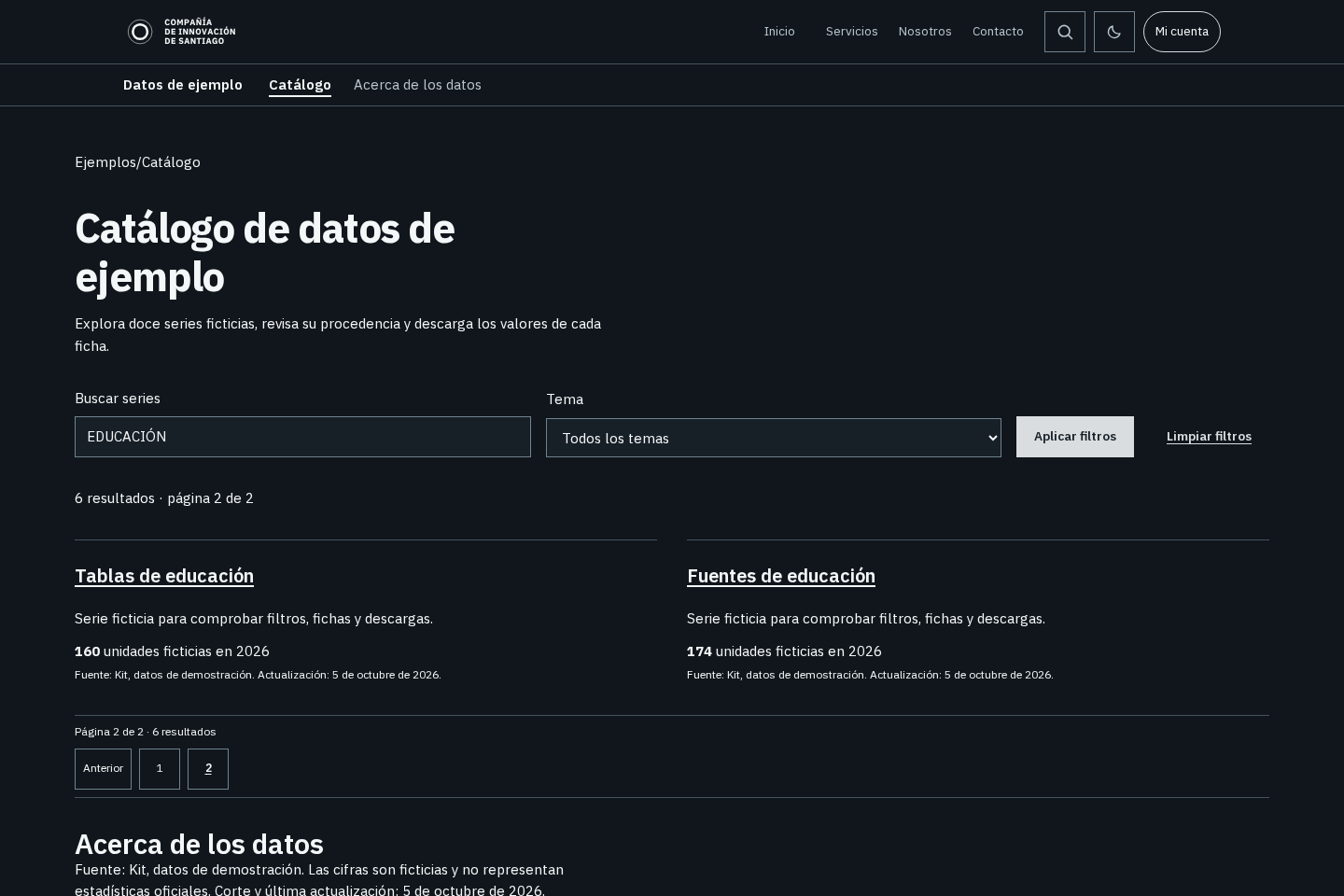
Task: Click the description under Fuentes de educación
Action: [x=866, y=619]
